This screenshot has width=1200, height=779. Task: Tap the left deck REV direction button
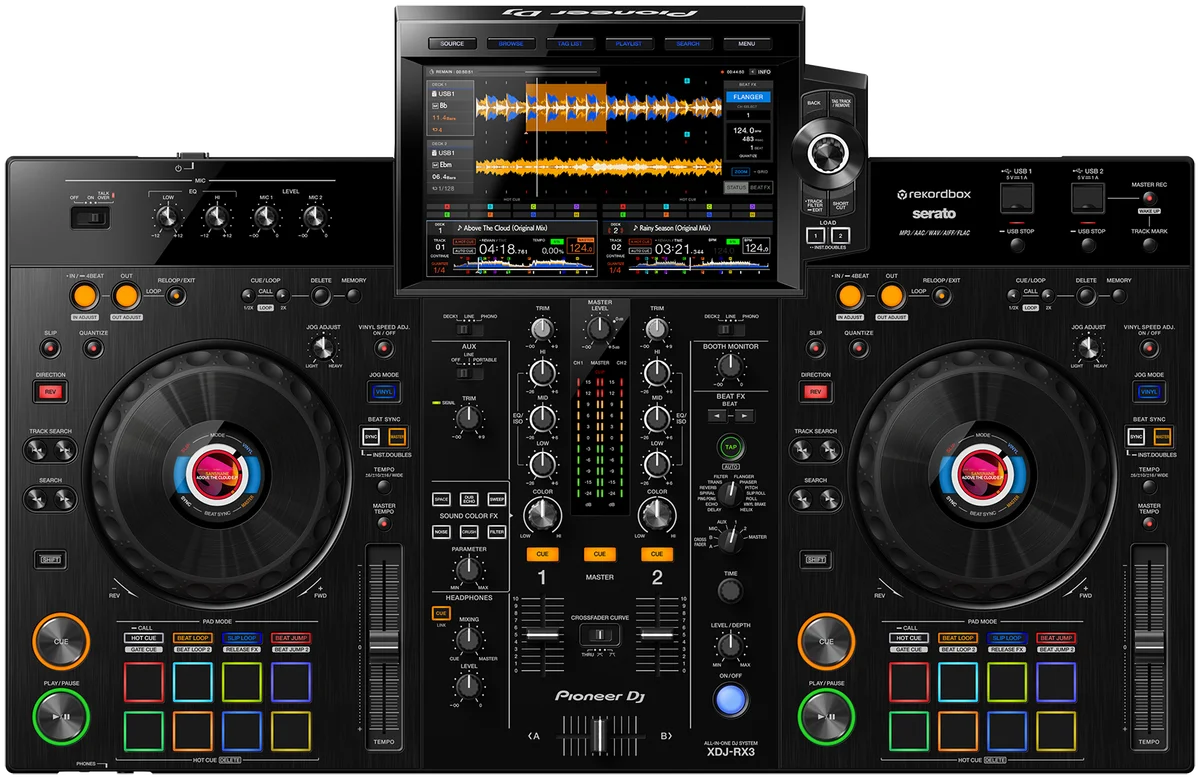(50, 391)
